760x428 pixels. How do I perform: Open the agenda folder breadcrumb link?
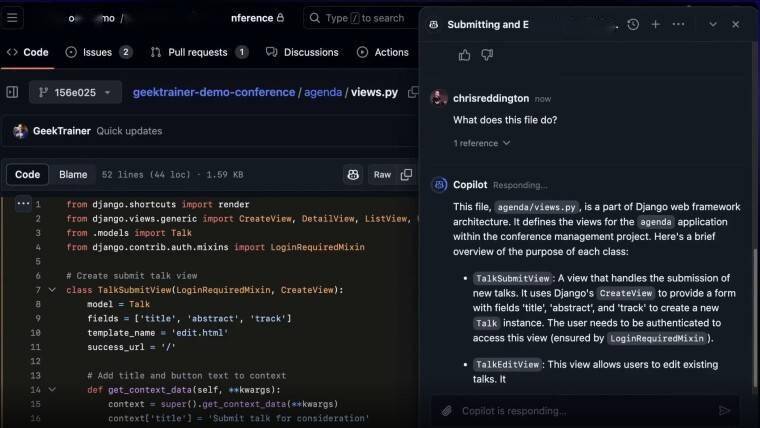click(x=323, y=92)
